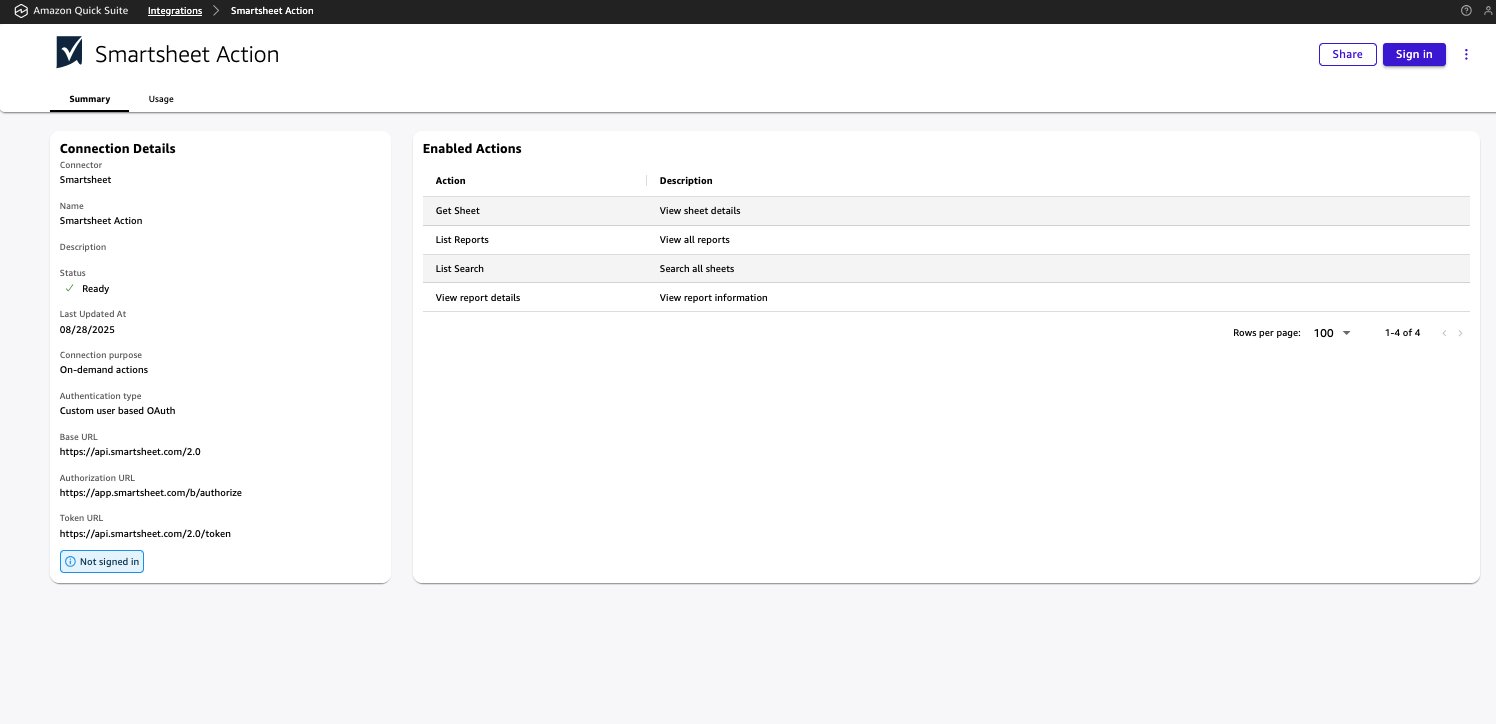This screenshot has height=724, width=1496.
Task: Expand the Rows per page dropdown
Action: (x=1331, y=333)
